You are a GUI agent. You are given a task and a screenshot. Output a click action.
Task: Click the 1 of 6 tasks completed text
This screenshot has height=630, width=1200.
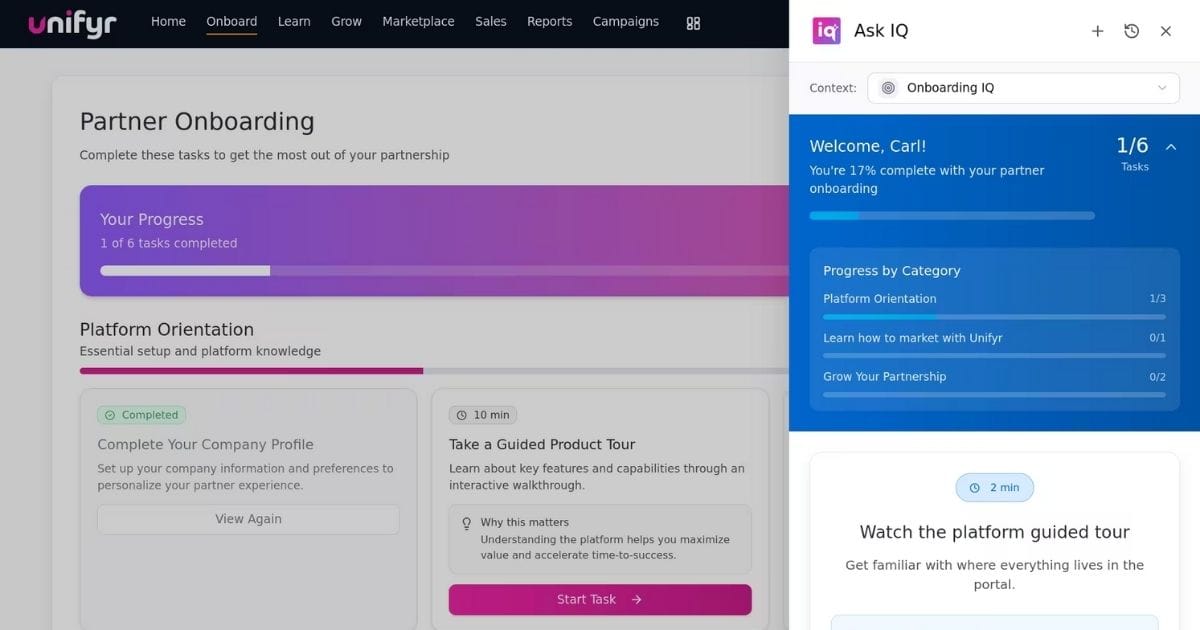tap(168, 243)
